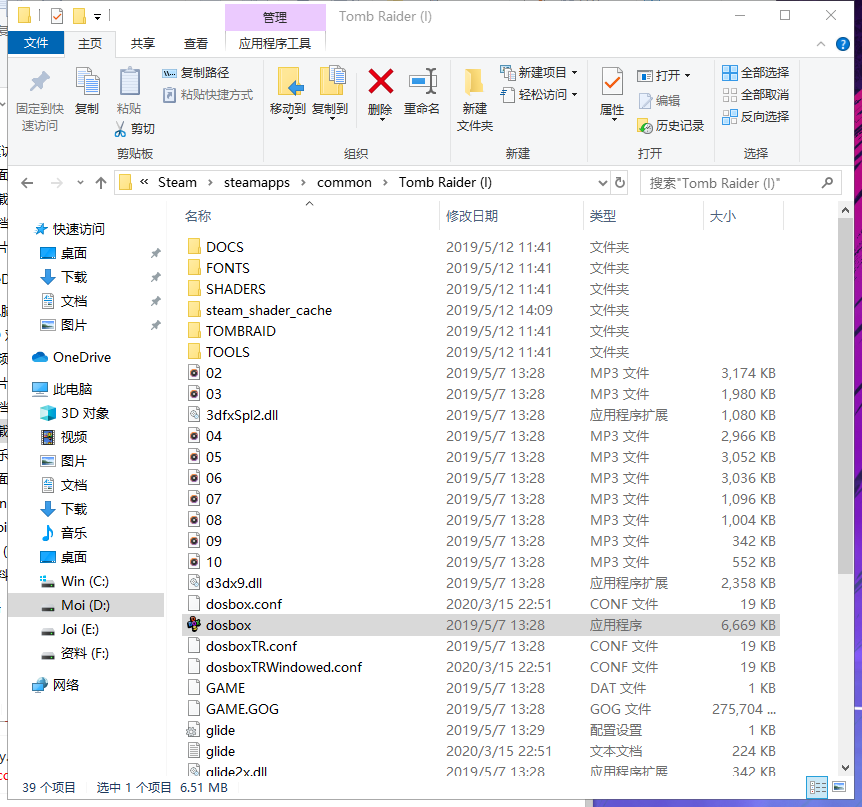Click the Paste clipboard icon
Image resolution: width=862 pixels, height=807 pixels.
tap(130, 81)
